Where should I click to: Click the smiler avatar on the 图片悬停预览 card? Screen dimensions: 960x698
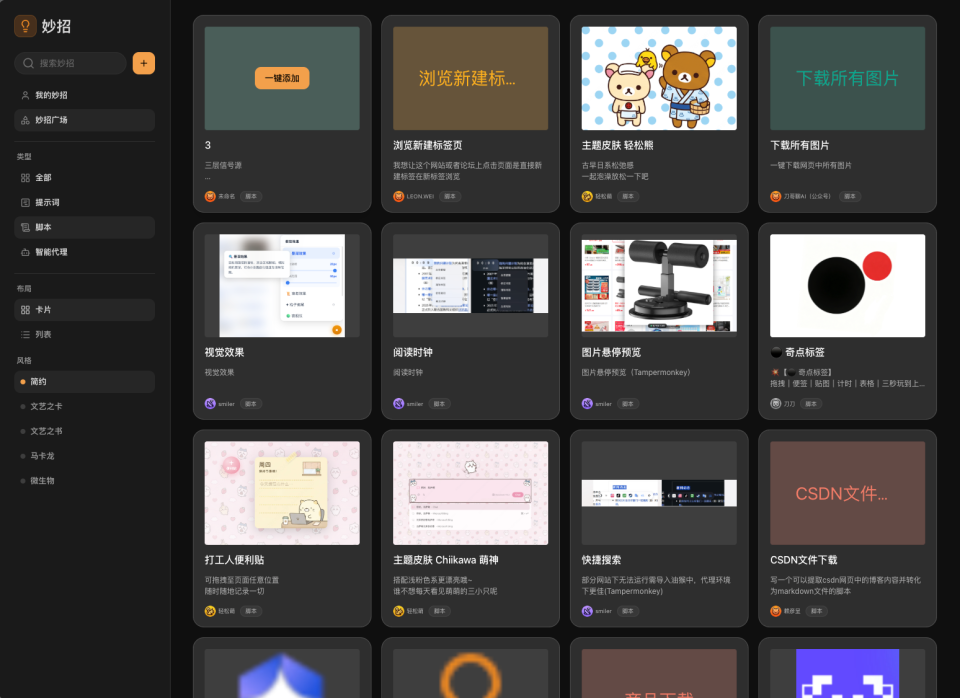(x=587, y=403)
